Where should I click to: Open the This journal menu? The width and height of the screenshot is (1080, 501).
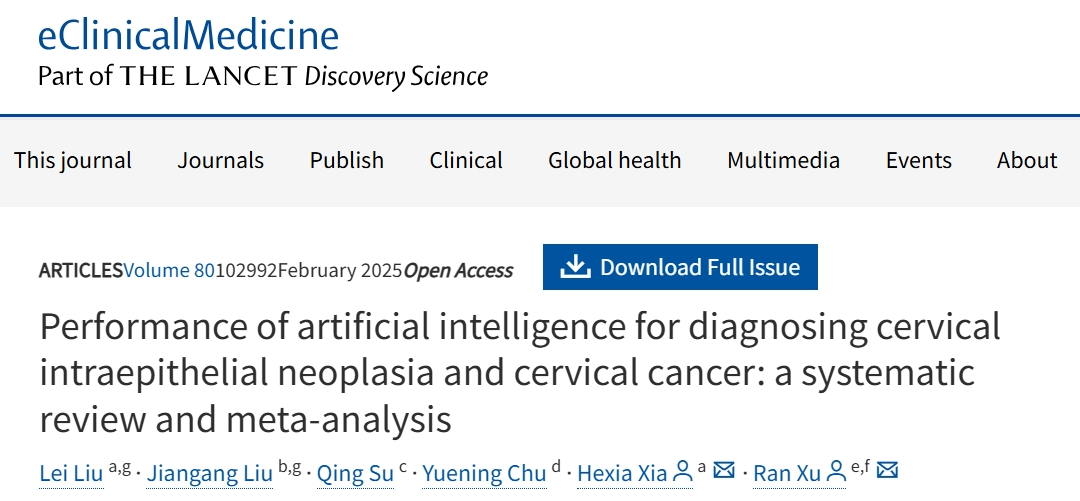point(73,160)
